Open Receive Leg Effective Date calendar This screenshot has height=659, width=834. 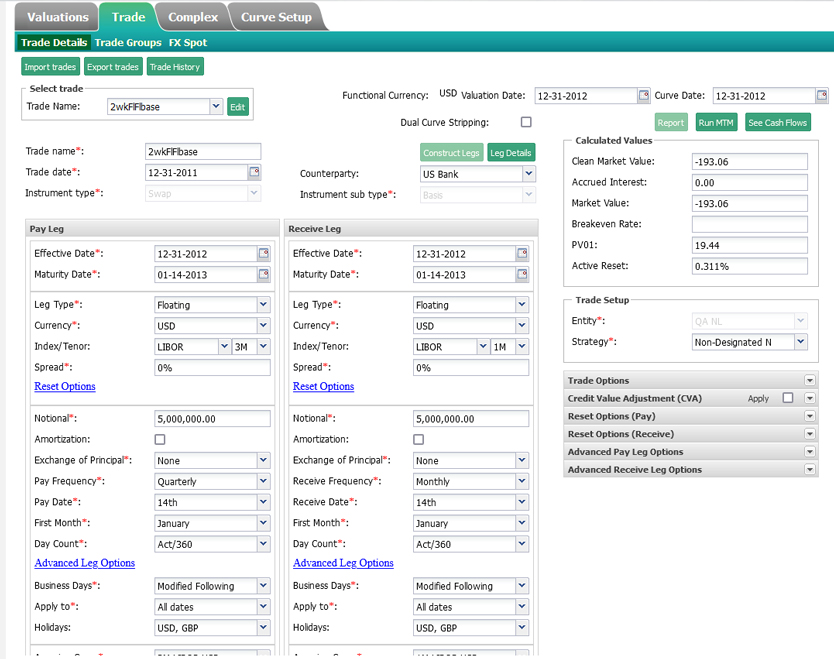coord(523,254)
